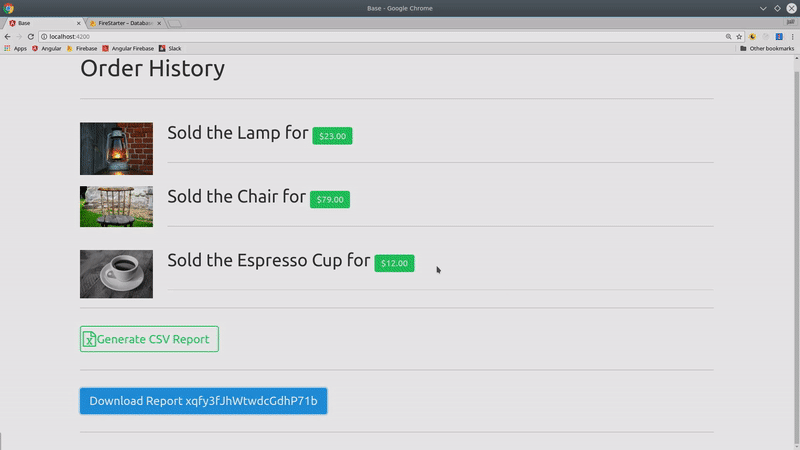
Task: Click the browser back arrow
Action: [7, 36]
